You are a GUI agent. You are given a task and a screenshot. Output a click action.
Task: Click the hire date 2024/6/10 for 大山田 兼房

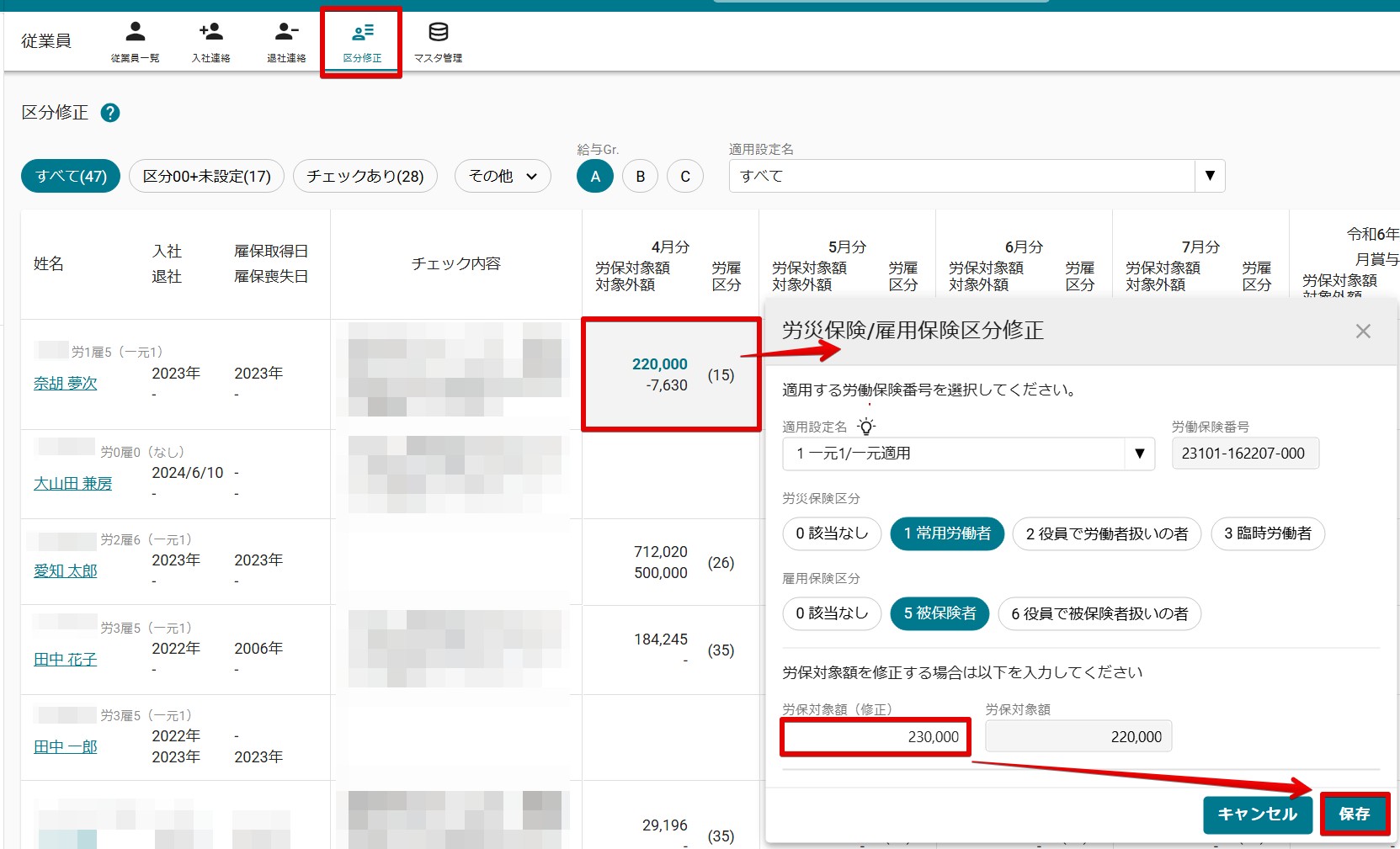(188, 473)
